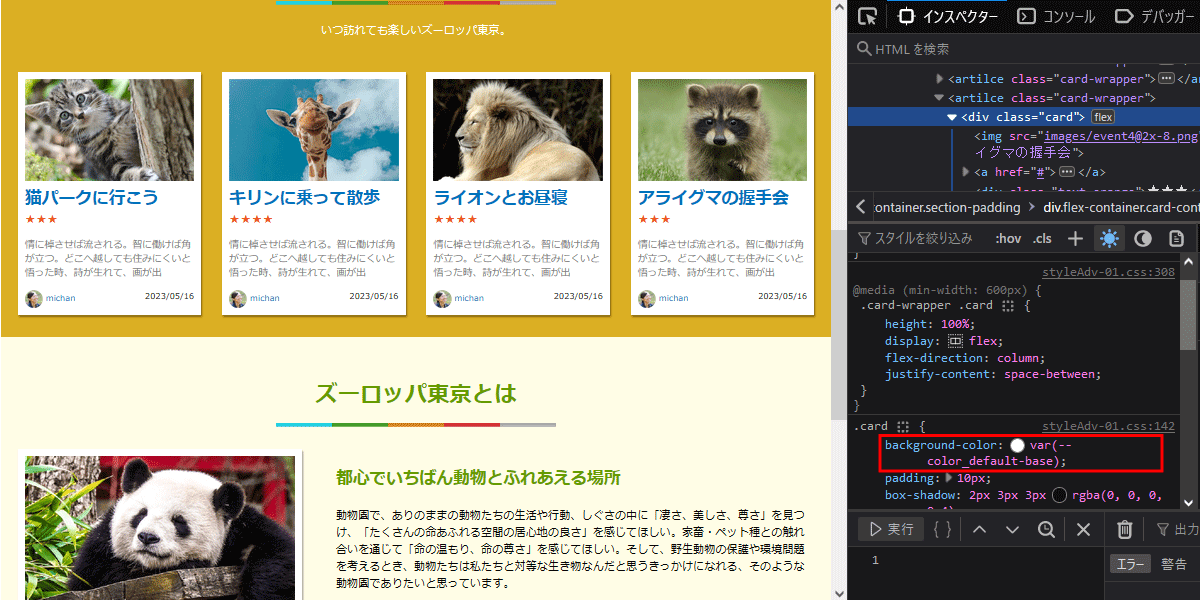Toggle print media simulation icon

click(1177, 238)
